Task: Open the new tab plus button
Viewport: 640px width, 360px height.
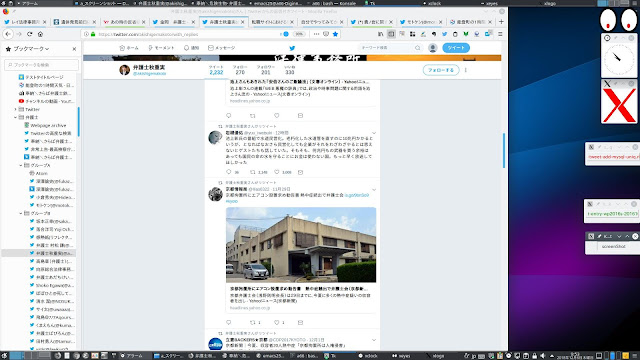Action: click(501, 22)
